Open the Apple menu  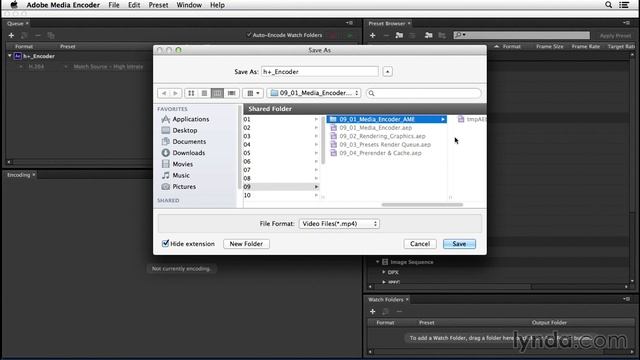click(14, 5)
